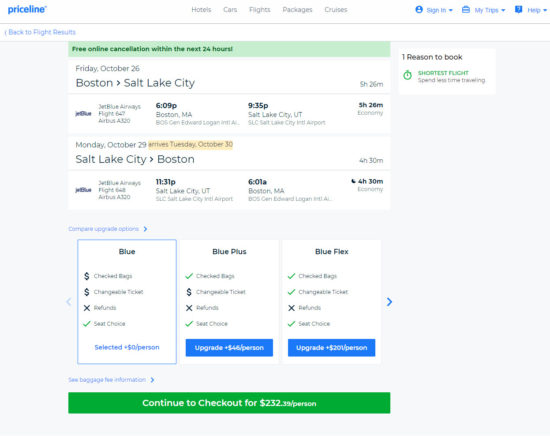Click the free online cancellation banner
The width and height of the screenshot is (550, 436).
click(229, 49)
